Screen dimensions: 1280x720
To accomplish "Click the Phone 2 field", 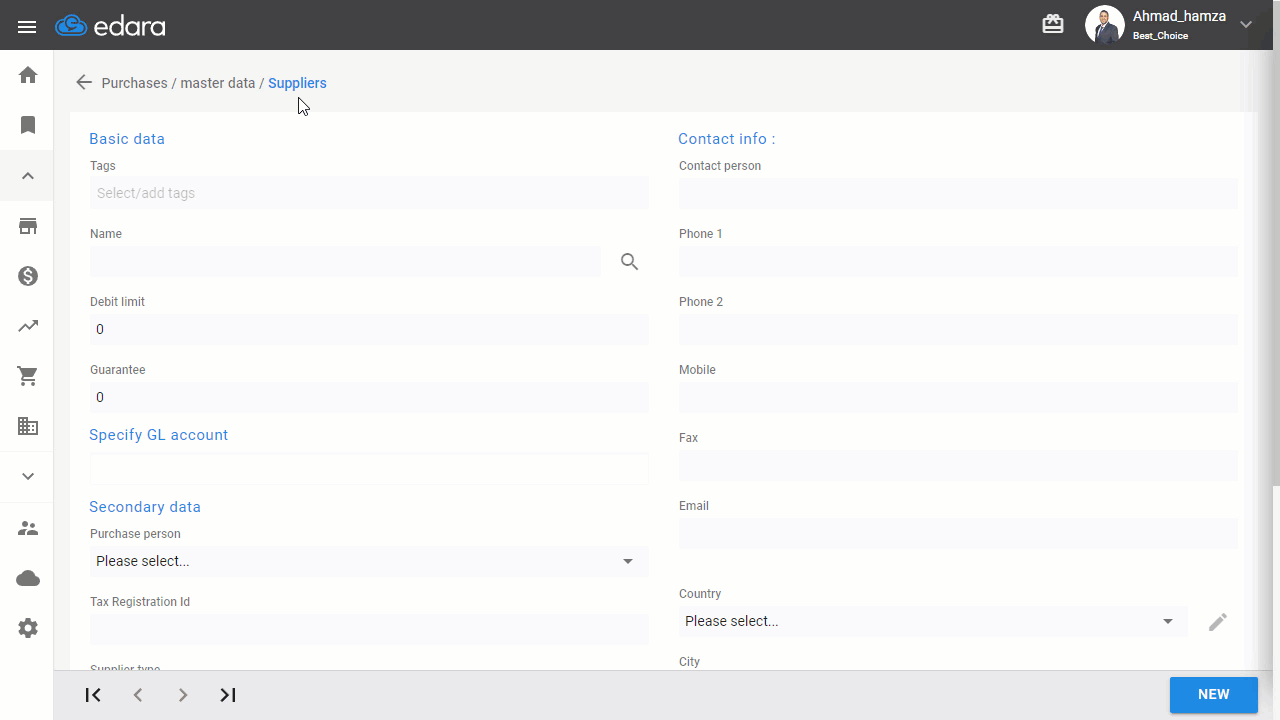I will point(958,329).
